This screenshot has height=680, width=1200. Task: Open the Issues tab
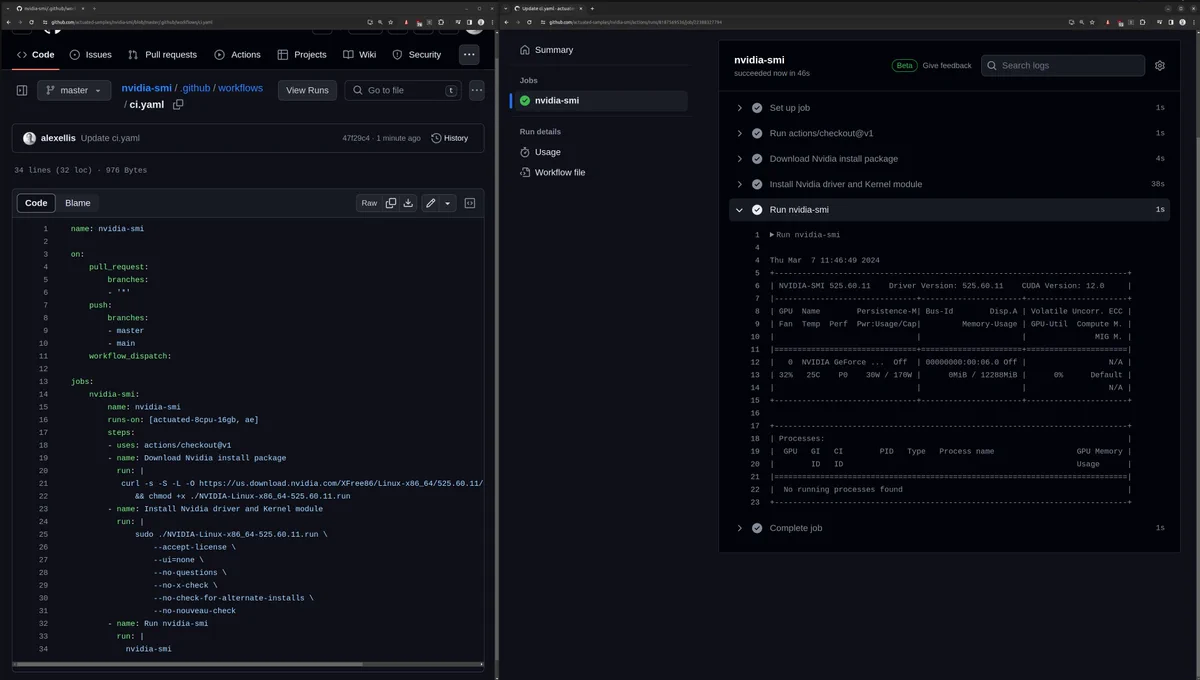tap(90, 55)
